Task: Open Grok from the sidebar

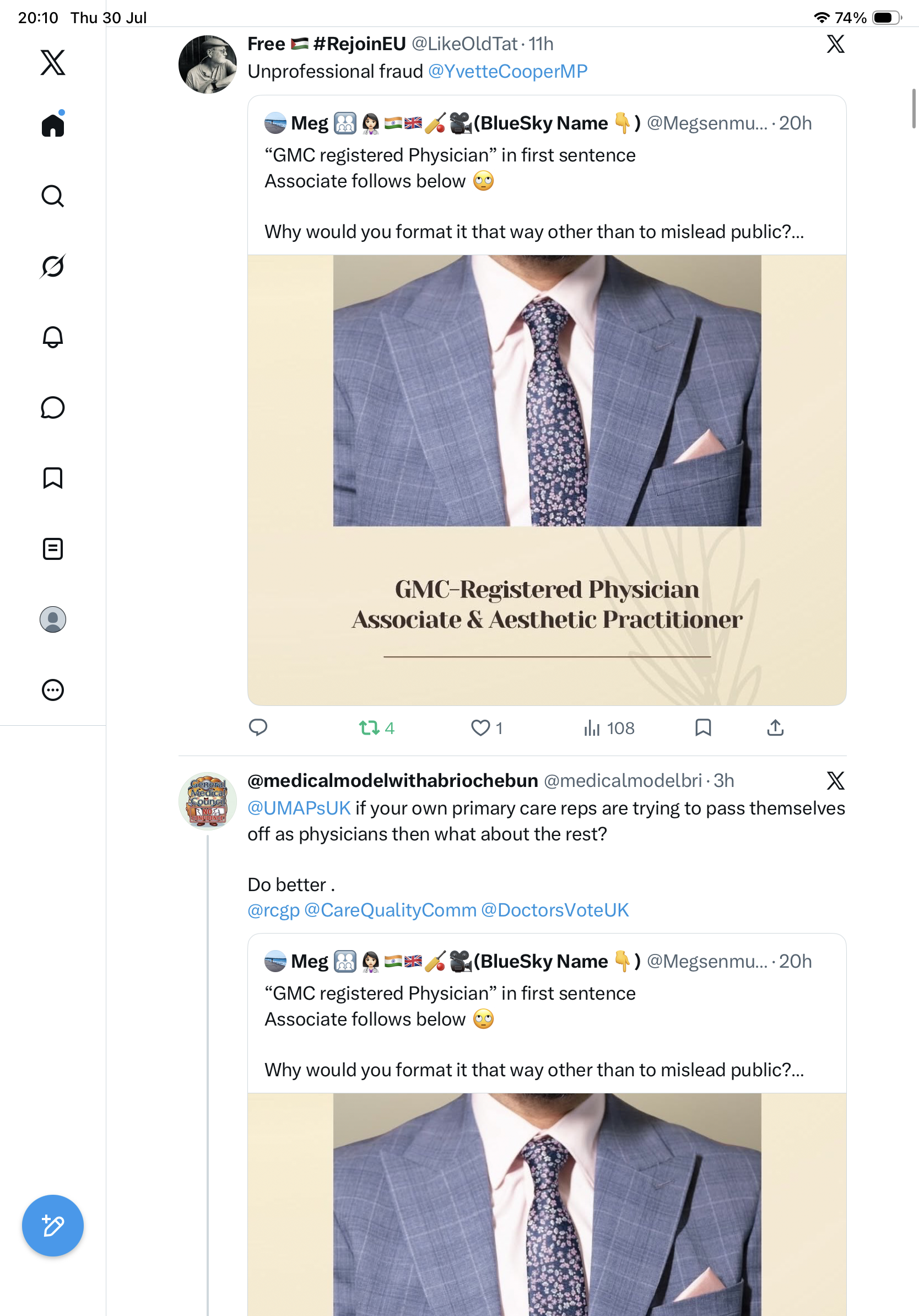Action: (x=53, y=267)
